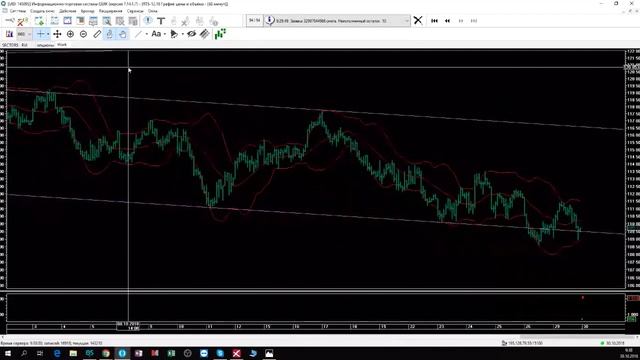
Task: Activate the hand pan tool
Action: coord(122,34)
